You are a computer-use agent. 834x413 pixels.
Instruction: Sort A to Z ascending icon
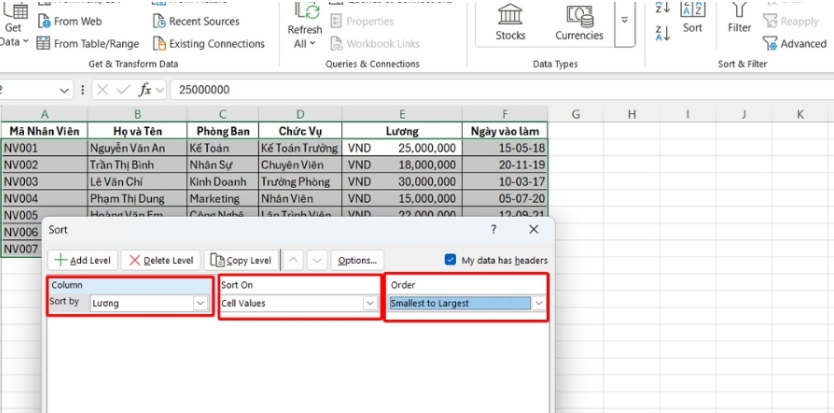[663, 7]
